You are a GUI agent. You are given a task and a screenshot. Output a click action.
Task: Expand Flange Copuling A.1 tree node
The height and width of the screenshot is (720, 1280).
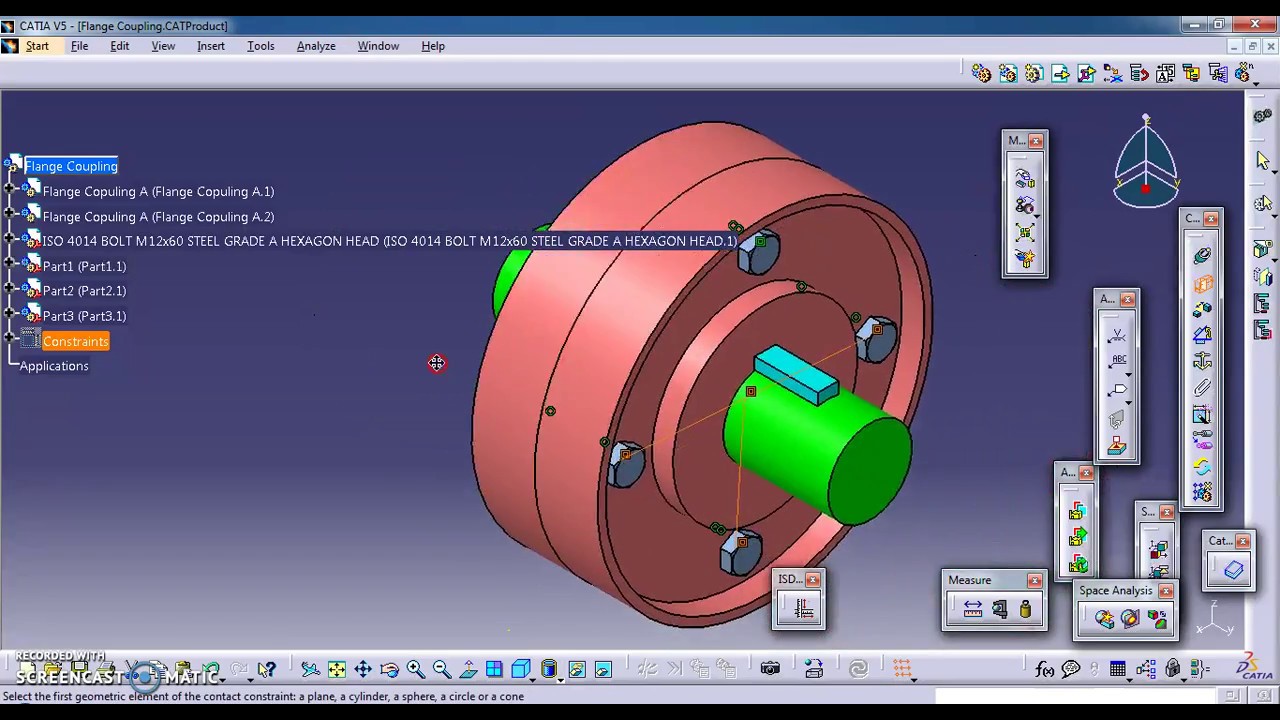pos(10,190)
